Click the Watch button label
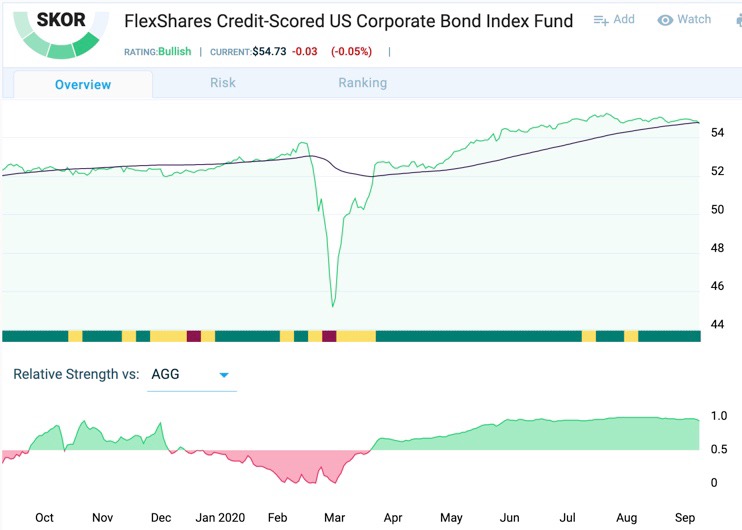742x530 pixels. (694, 19)
